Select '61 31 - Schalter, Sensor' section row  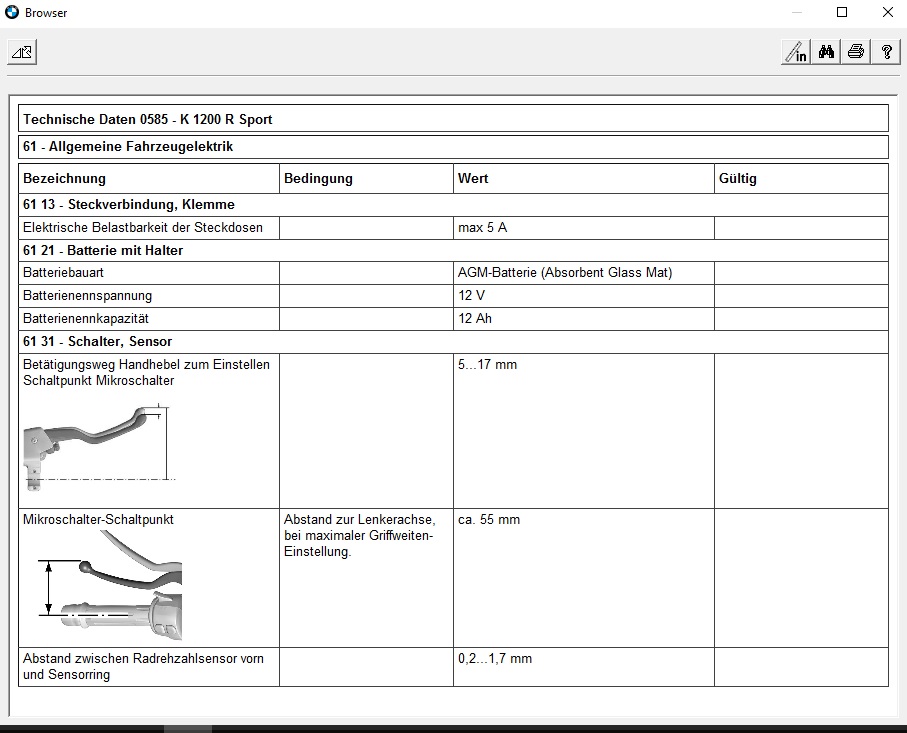click(x=454, y=342)
